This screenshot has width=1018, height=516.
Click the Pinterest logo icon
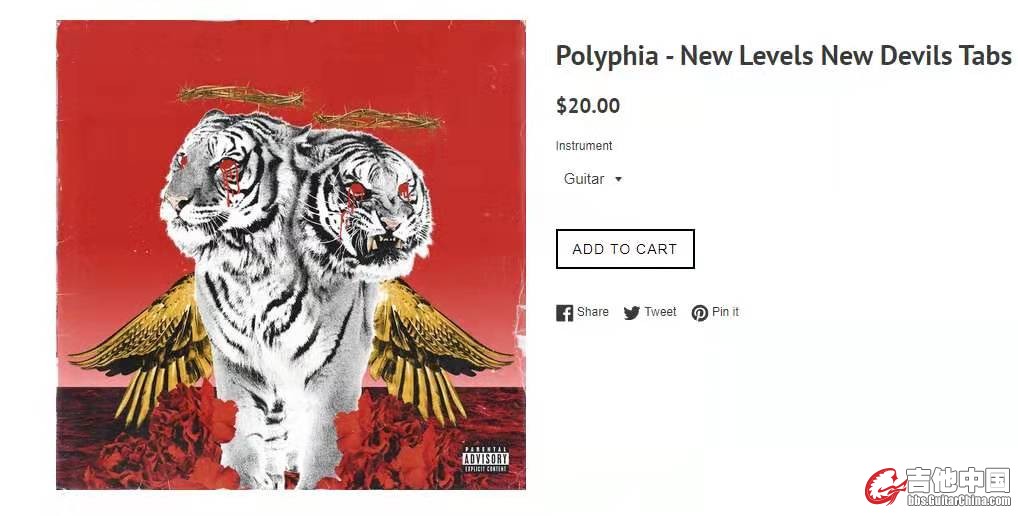point(699,313)
